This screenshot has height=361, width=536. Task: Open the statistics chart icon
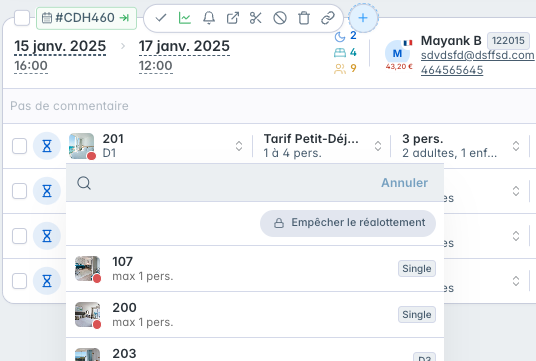(x=185, y=18)
